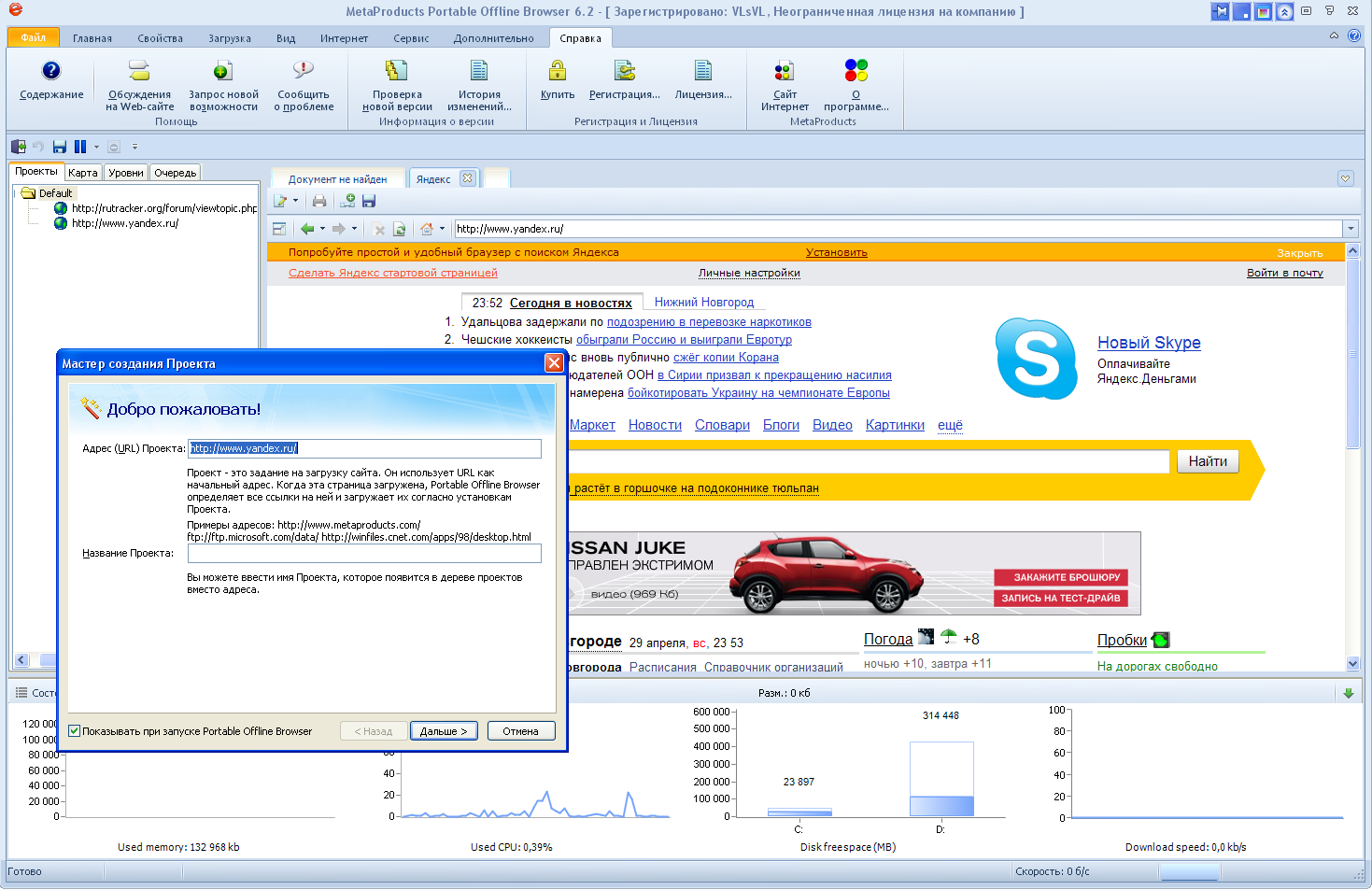Click the add page to project icon
The width and height of the screenshot is (1372, 890).
[347, 201]
